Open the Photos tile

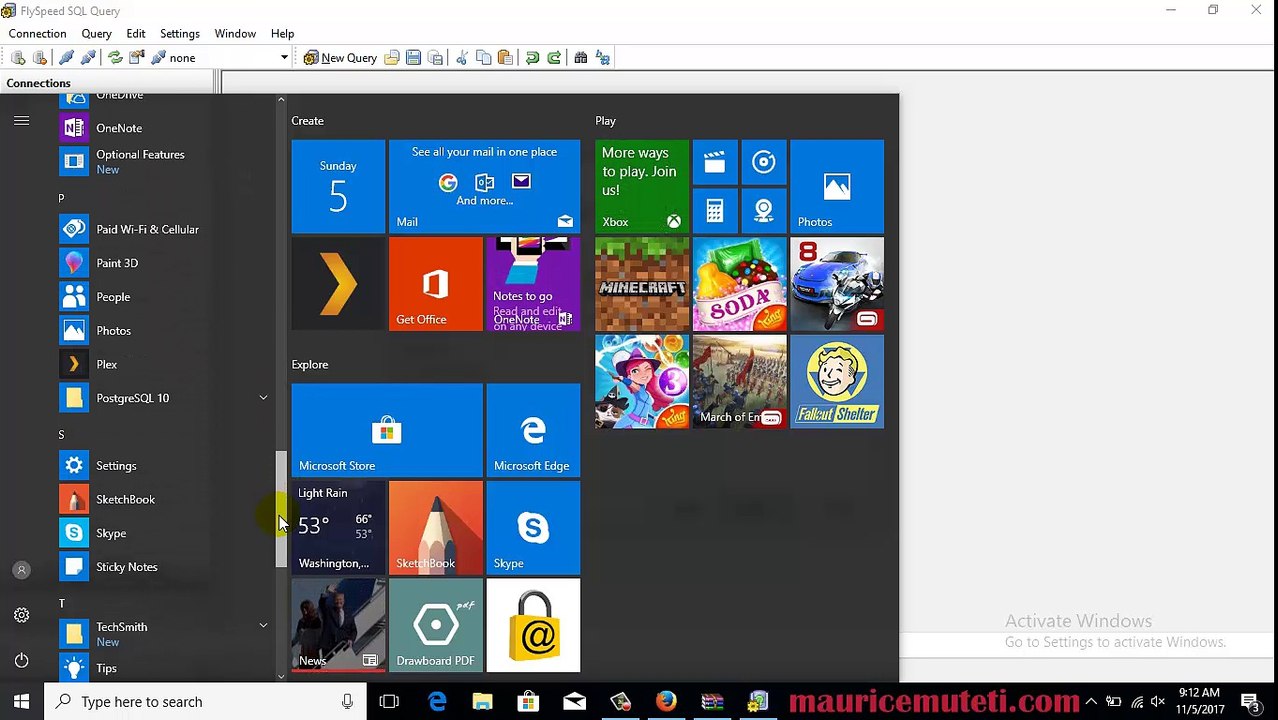(837, 187)
